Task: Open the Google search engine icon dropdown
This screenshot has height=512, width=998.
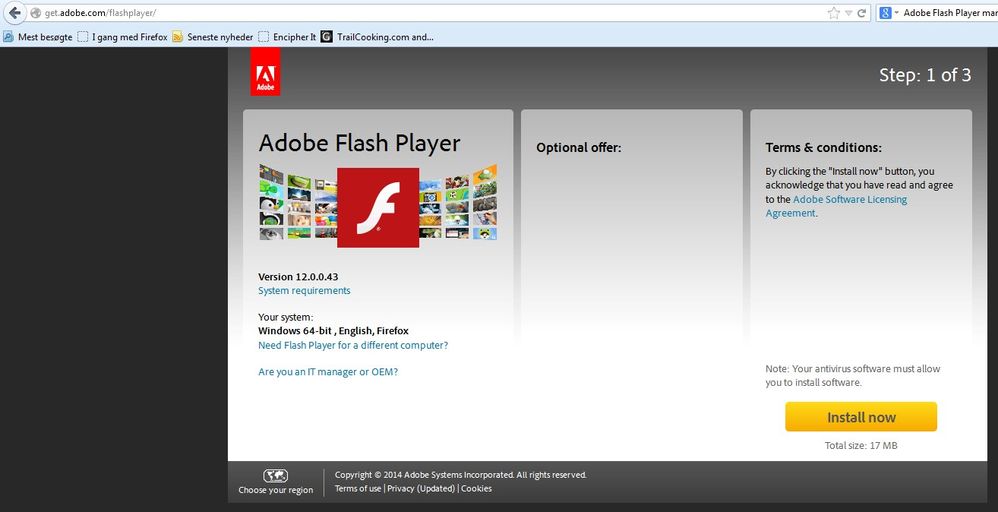Action: 889,13
